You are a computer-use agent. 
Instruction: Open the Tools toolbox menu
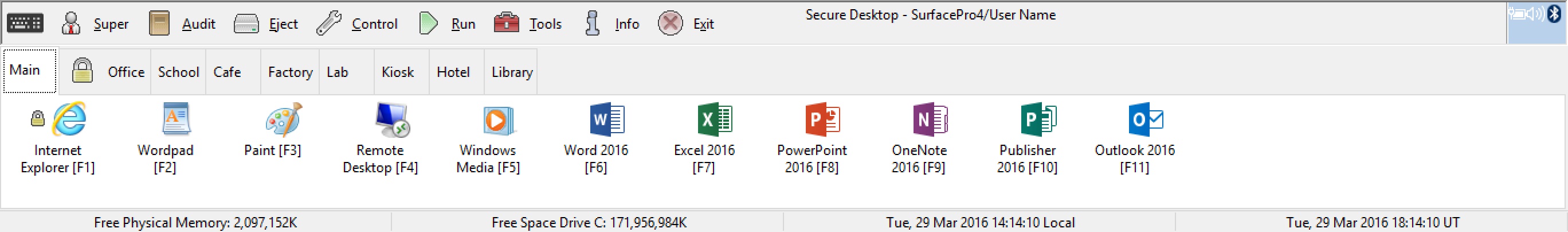527,24
